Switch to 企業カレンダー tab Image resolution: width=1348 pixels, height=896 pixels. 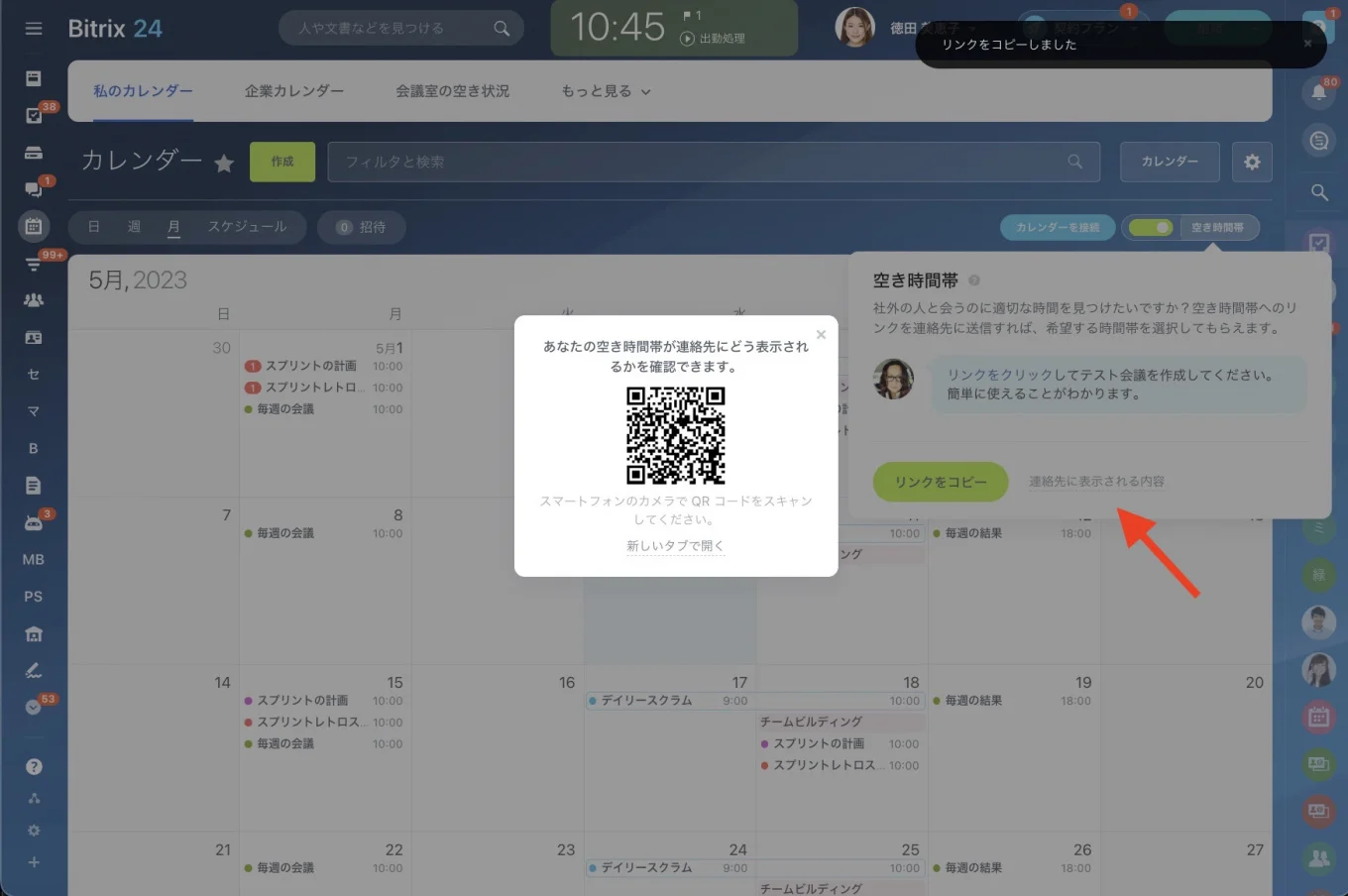point(294,91)
